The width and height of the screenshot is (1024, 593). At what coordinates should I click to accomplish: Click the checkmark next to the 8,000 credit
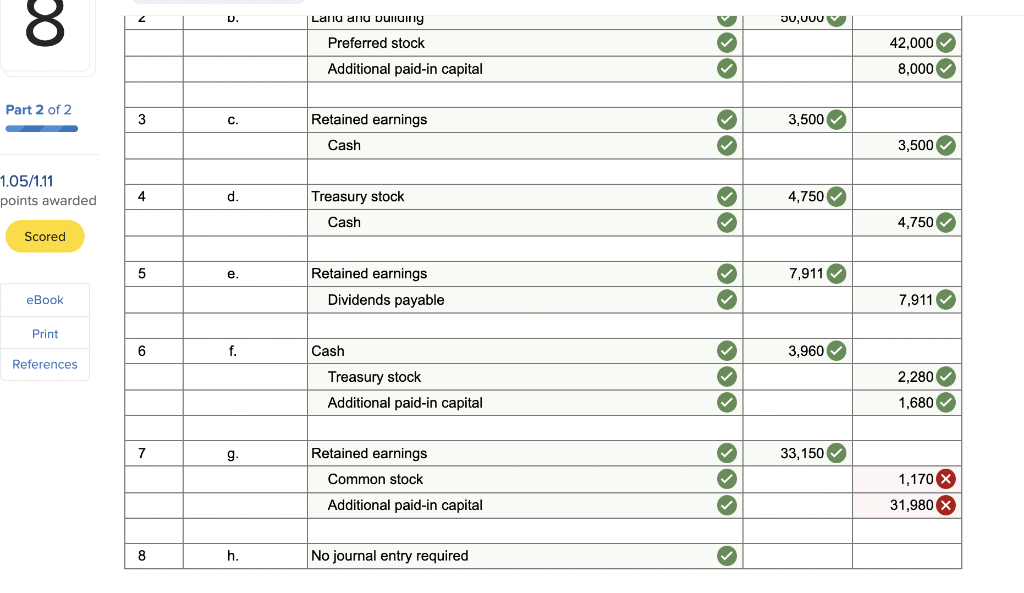tap(946, 69)
